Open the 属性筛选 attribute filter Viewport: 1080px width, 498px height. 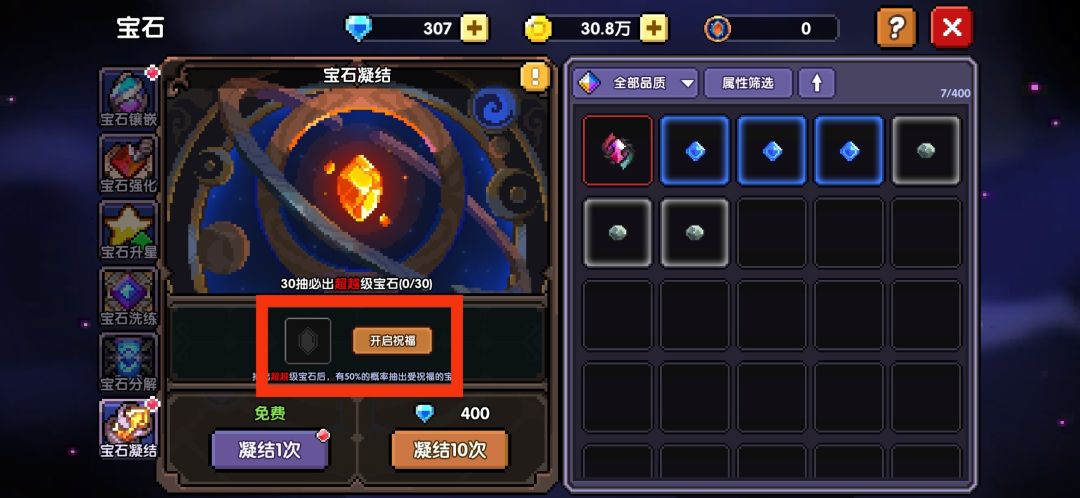pyautogui.click(x=748, y=83)
